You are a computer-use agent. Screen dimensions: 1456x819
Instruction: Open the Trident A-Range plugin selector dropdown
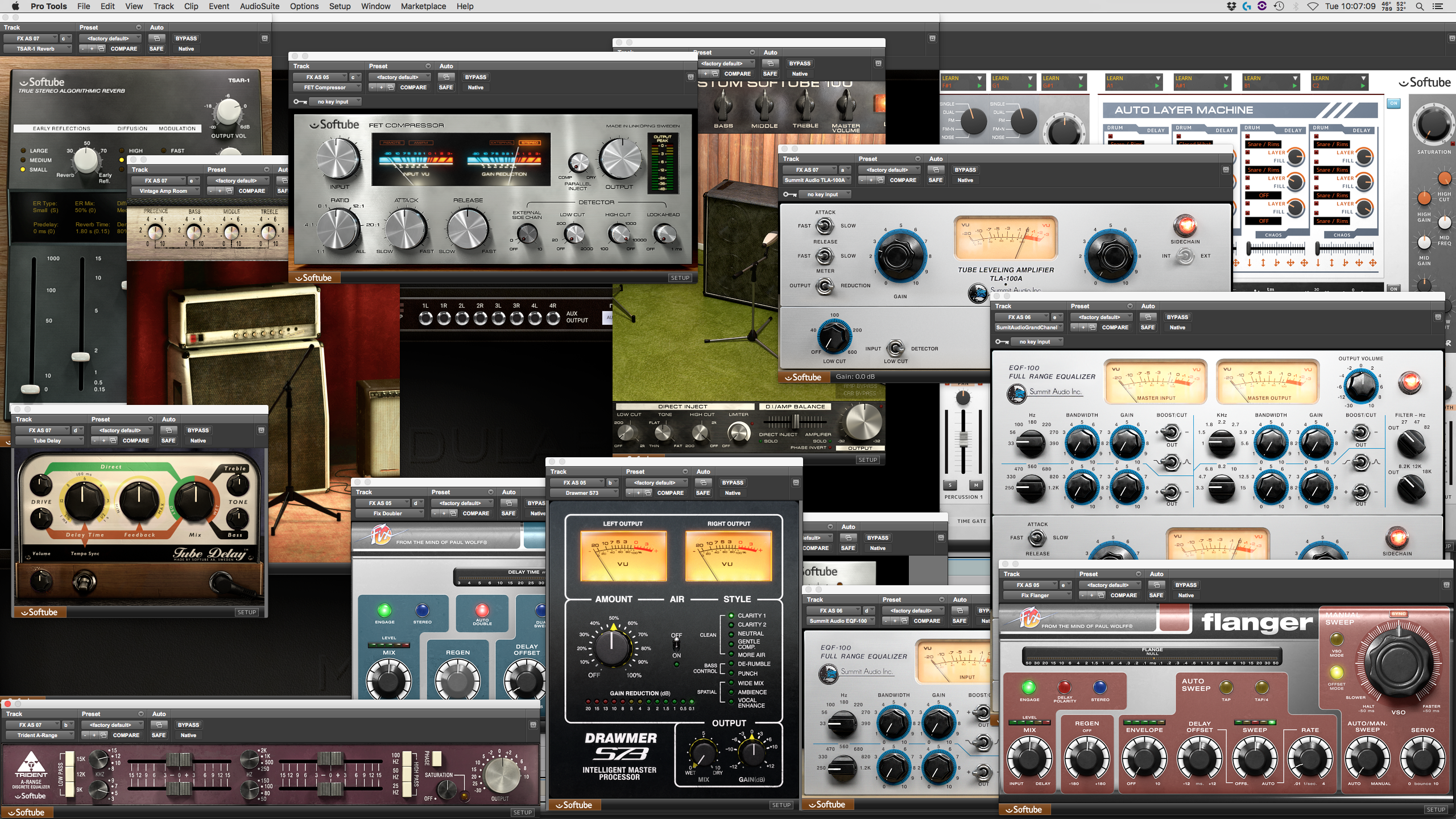point(39,735)
